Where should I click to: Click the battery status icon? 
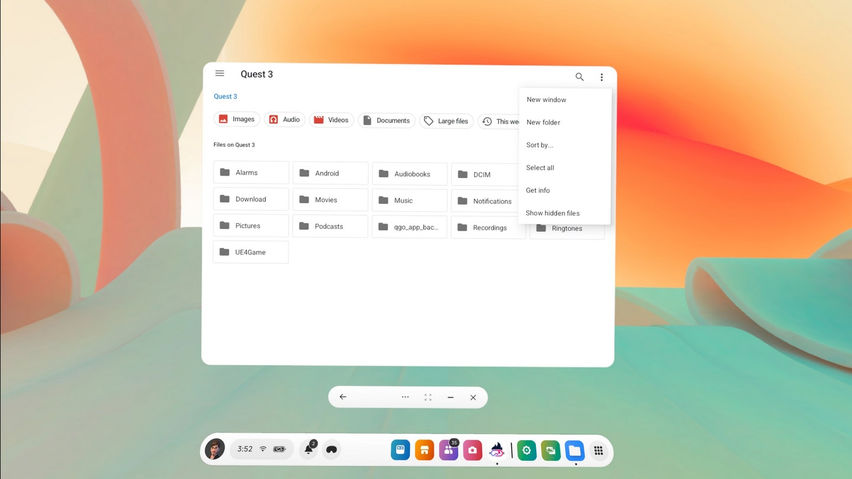279,449
